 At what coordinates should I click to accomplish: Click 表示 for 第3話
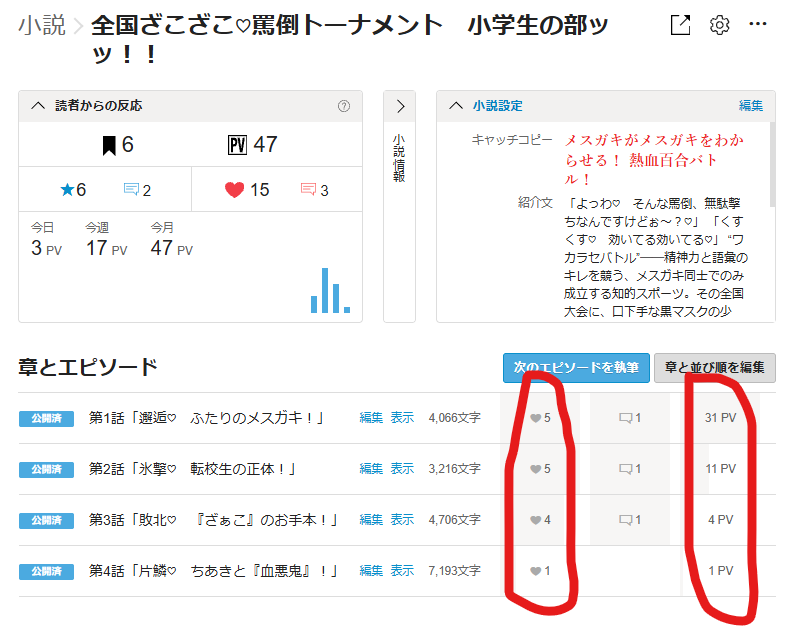[x=402, y=520]
